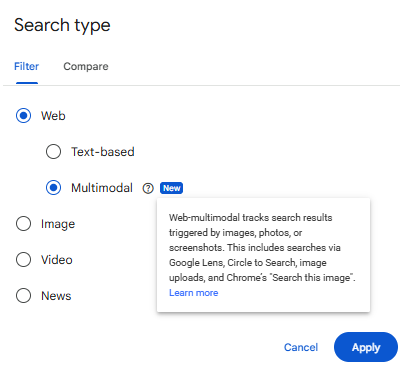
Task: Apply the selected search type
Action: tap(366, 347)
